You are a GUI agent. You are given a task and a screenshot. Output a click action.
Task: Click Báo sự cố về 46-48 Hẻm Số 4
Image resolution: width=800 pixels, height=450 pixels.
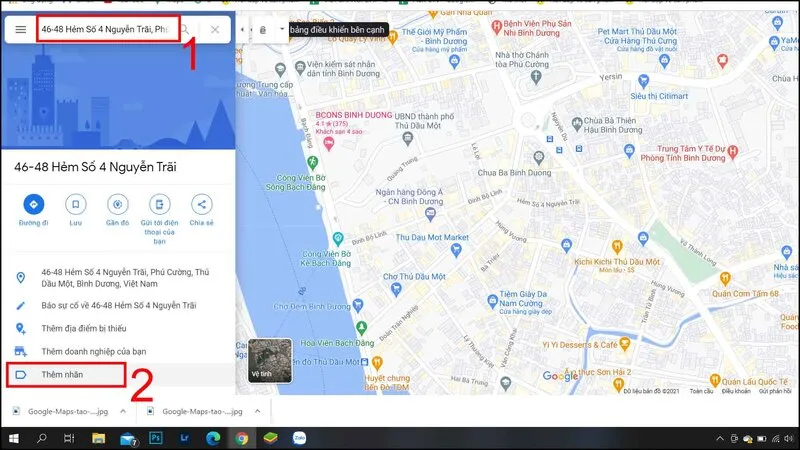tap(118, 306)
